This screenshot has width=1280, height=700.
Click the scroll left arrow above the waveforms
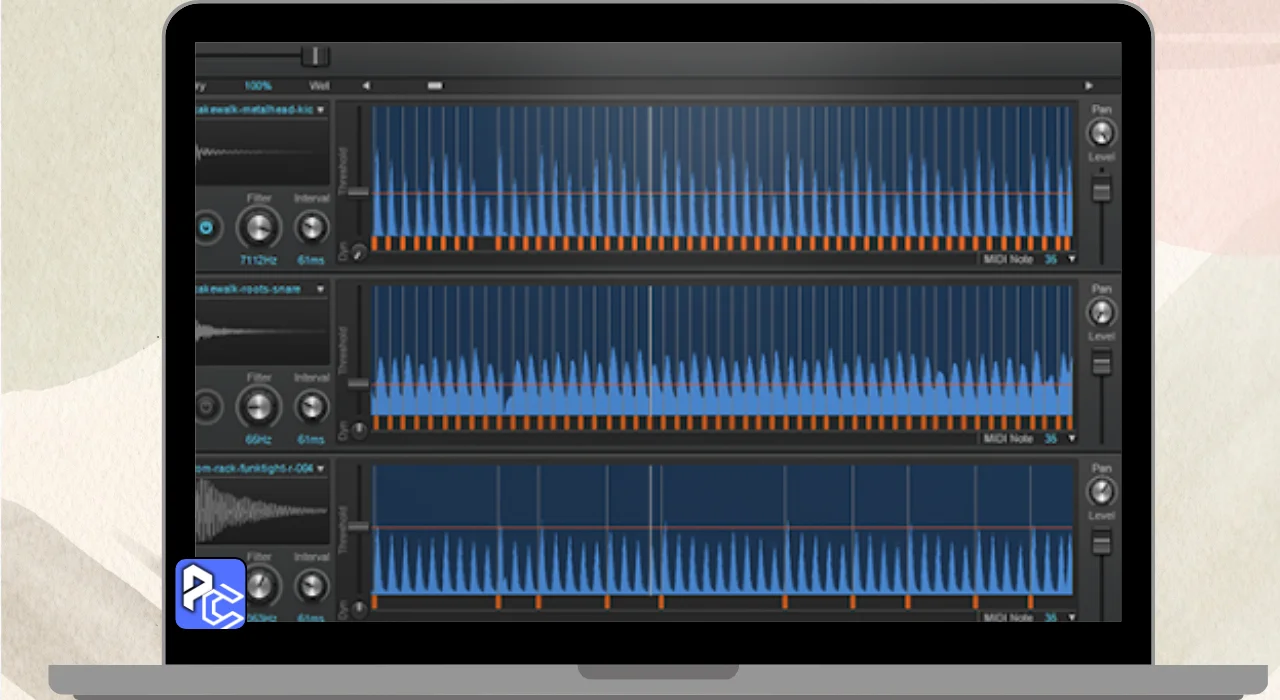click(x=366, y=86)
